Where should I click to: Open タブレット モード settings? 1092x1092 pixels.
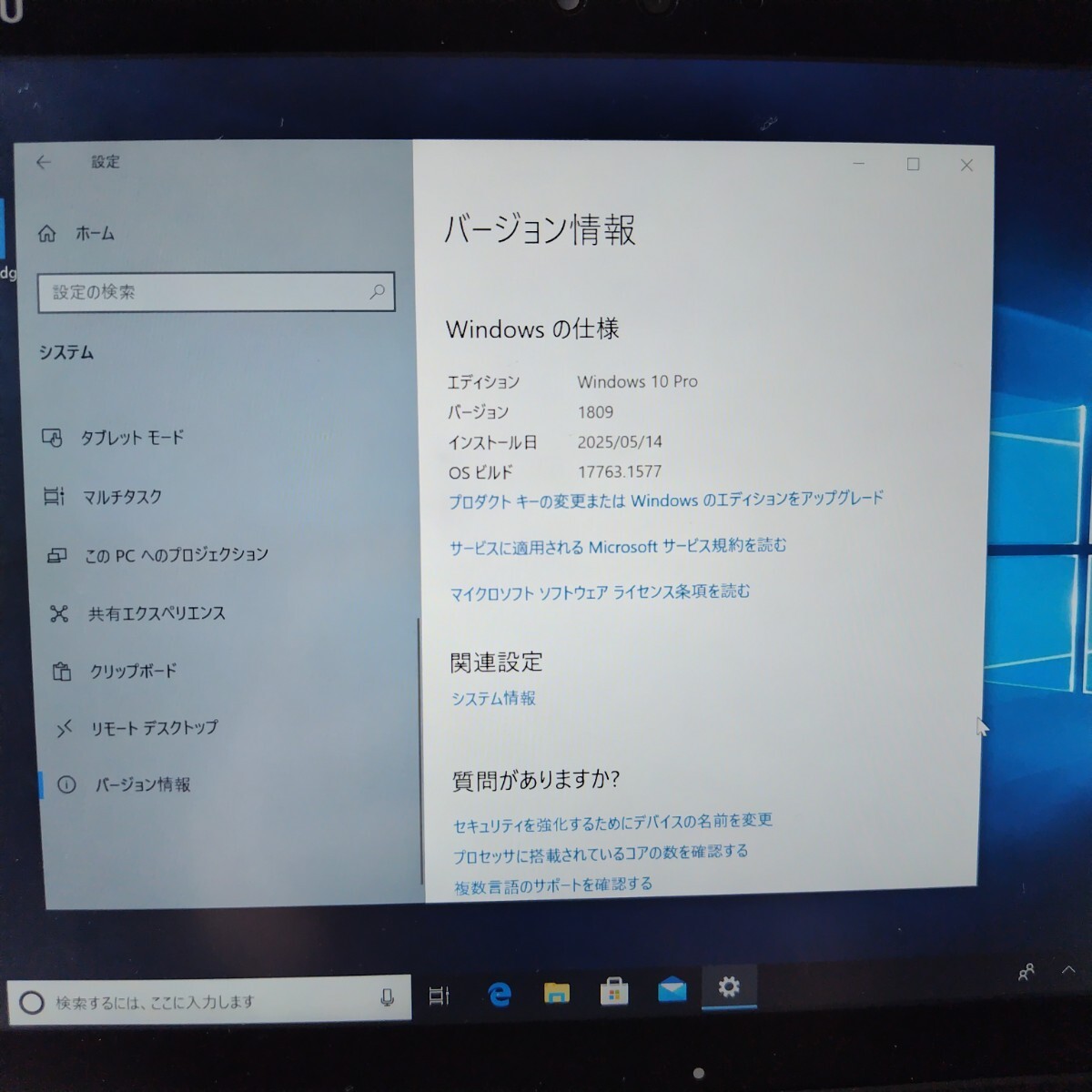[114, 438]
